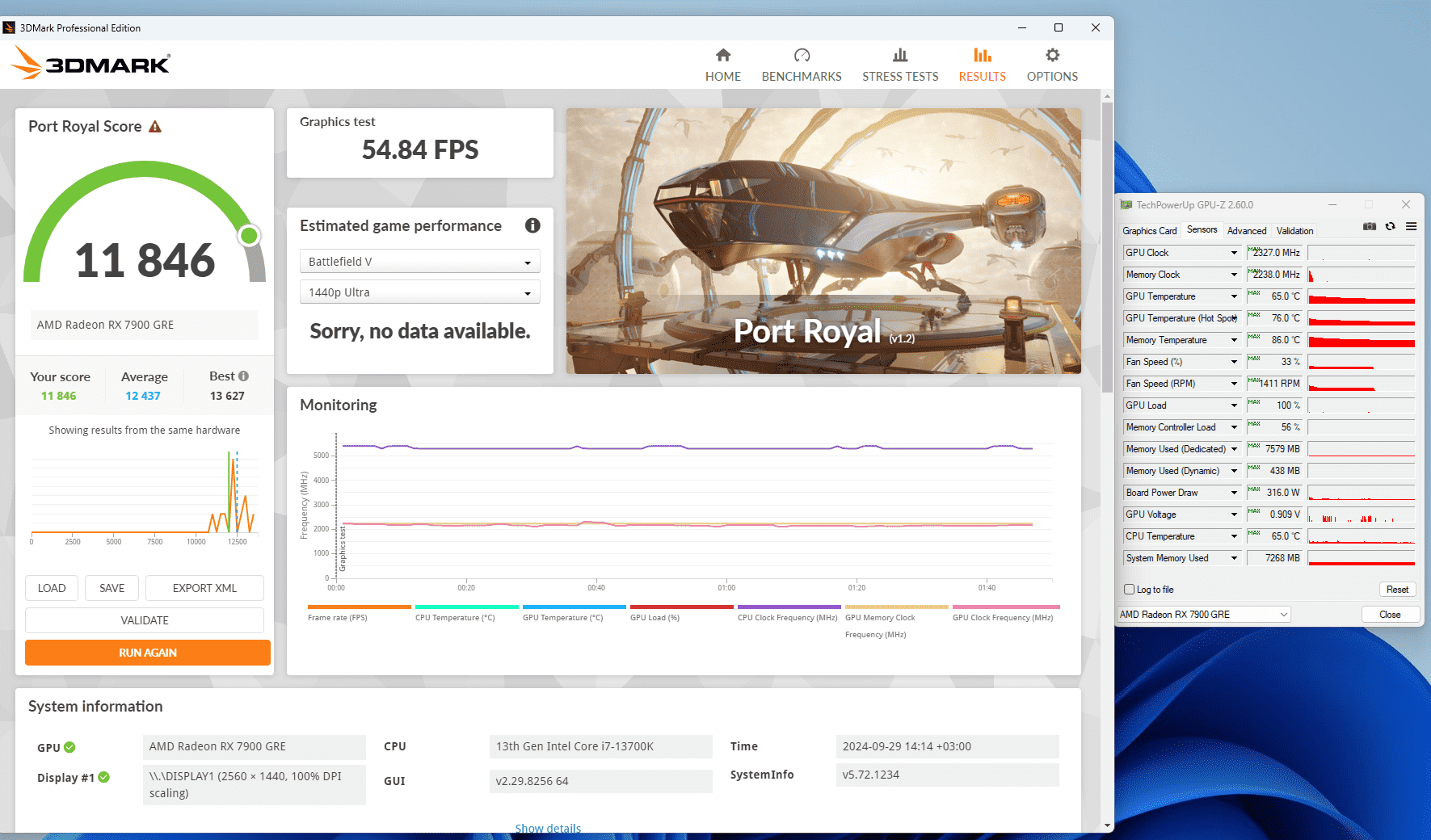Enable the Log to file checkbox
The width and height of the screenshot is (1431, 840).
click(1130, 590)
